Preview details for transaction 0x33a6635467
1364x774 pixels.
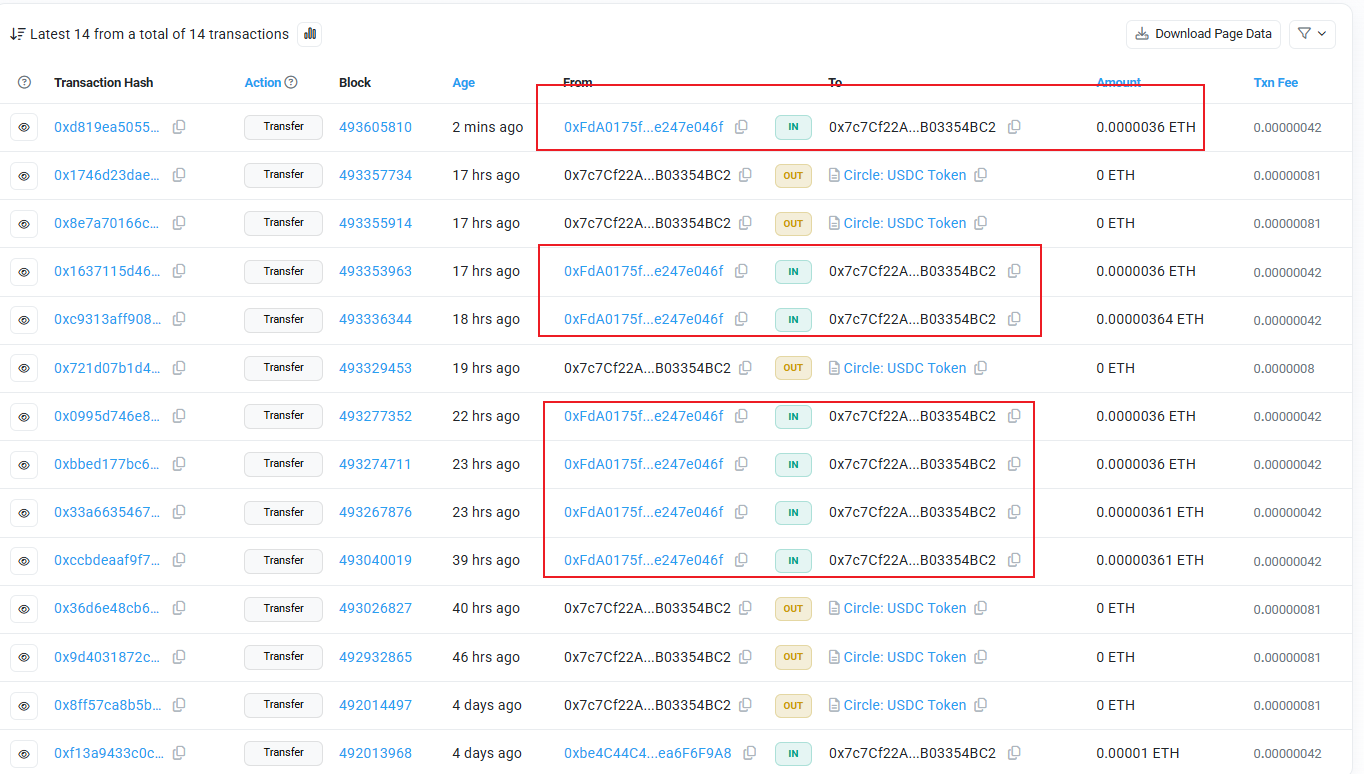pos(25,512)
